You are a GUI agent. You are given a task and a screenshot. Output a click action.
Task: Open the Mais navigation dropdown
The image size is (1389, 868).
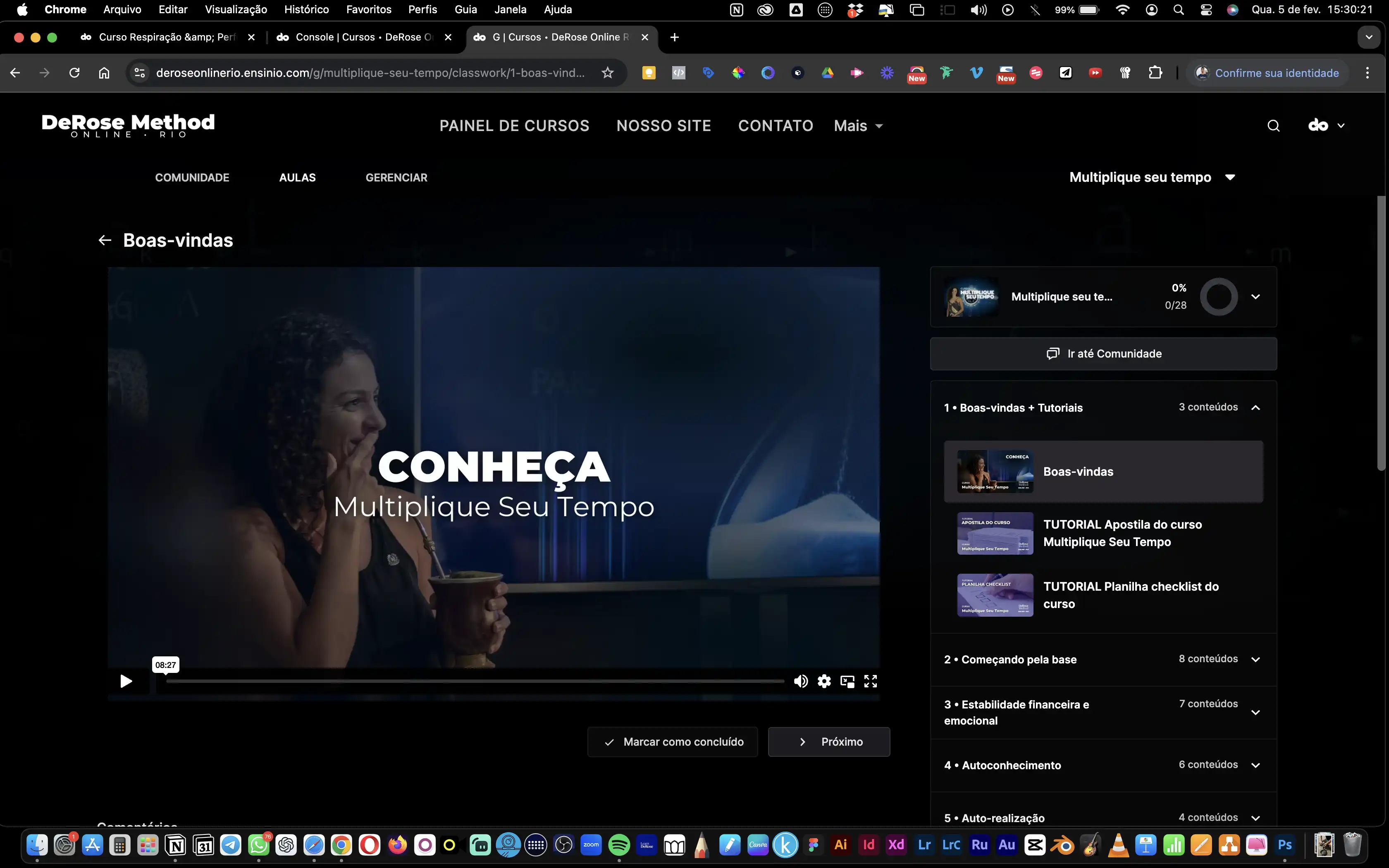[858, 126]
